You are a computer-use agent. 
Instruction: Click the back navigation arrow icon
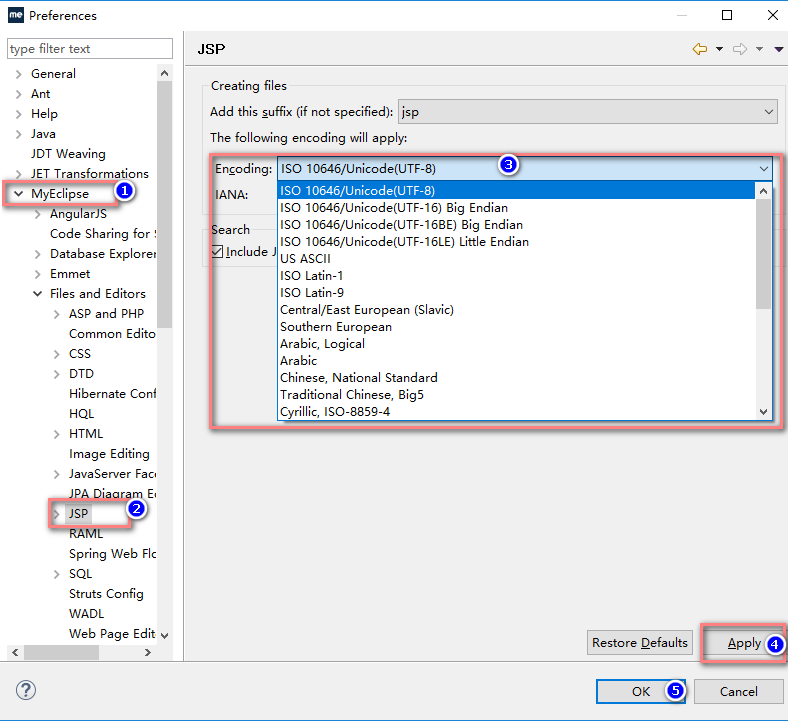[x=700, y=49]
